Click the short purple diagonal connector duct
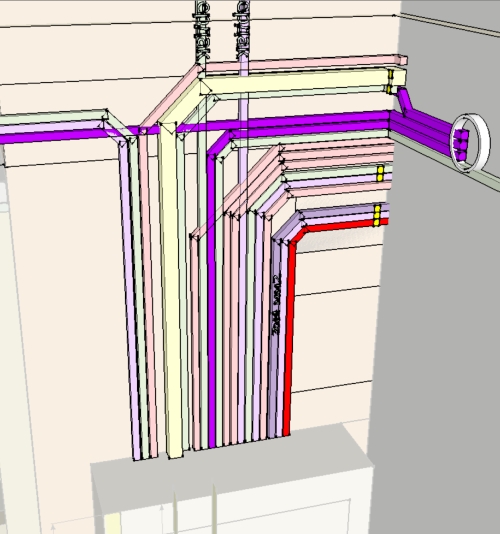Screen dimensions: 500x534 click(x=405, y=101)
